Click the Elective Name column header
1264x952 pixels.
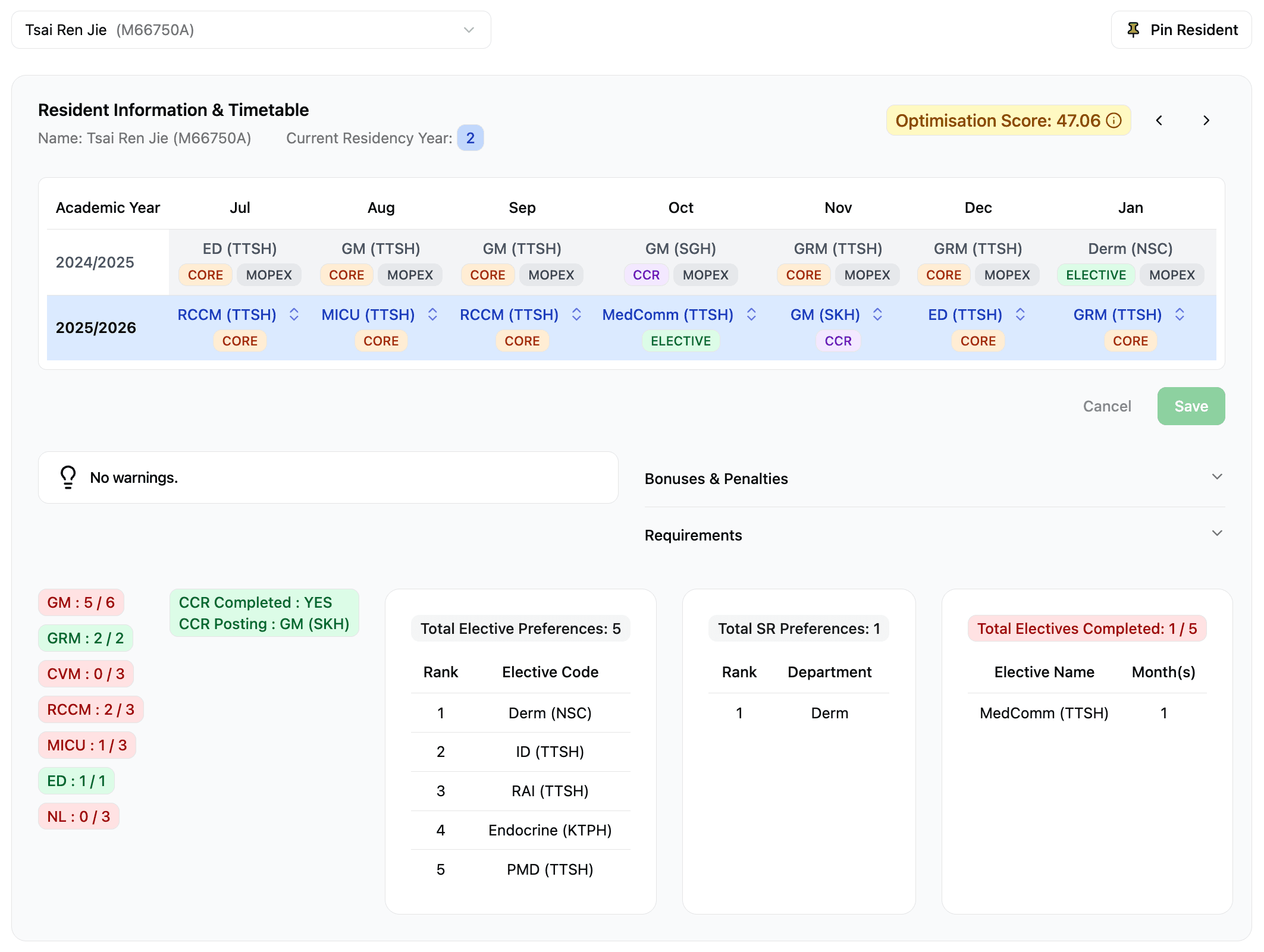(x=1044, y=672)
